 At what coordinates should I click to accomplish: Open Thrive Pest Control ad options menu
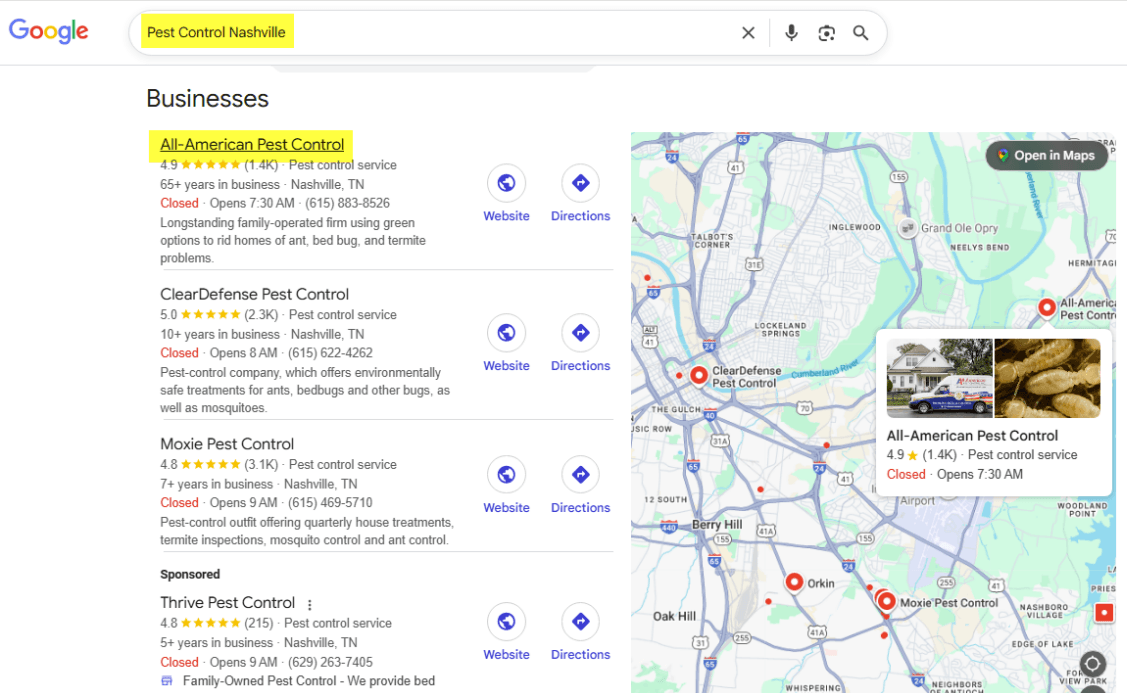[x=310, y=605]
